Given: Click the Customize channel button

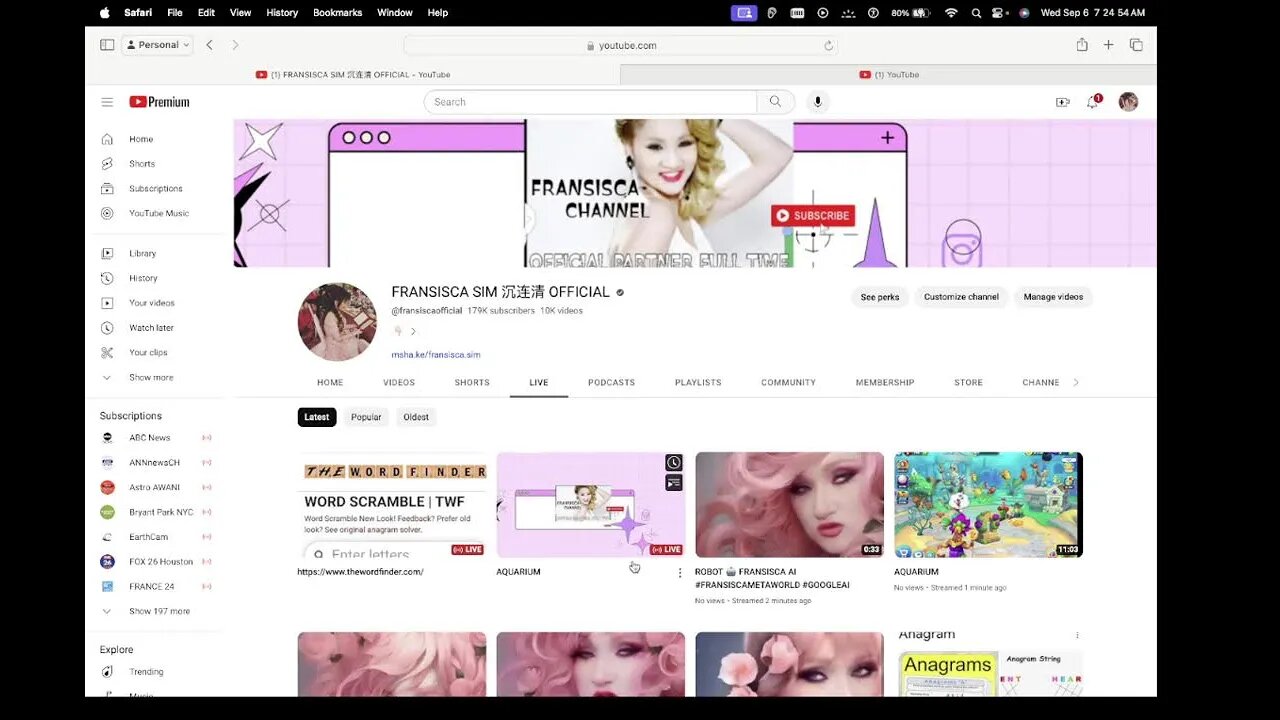Looking at the screenshot, I should pyautogui.click(x=961, y=297).
